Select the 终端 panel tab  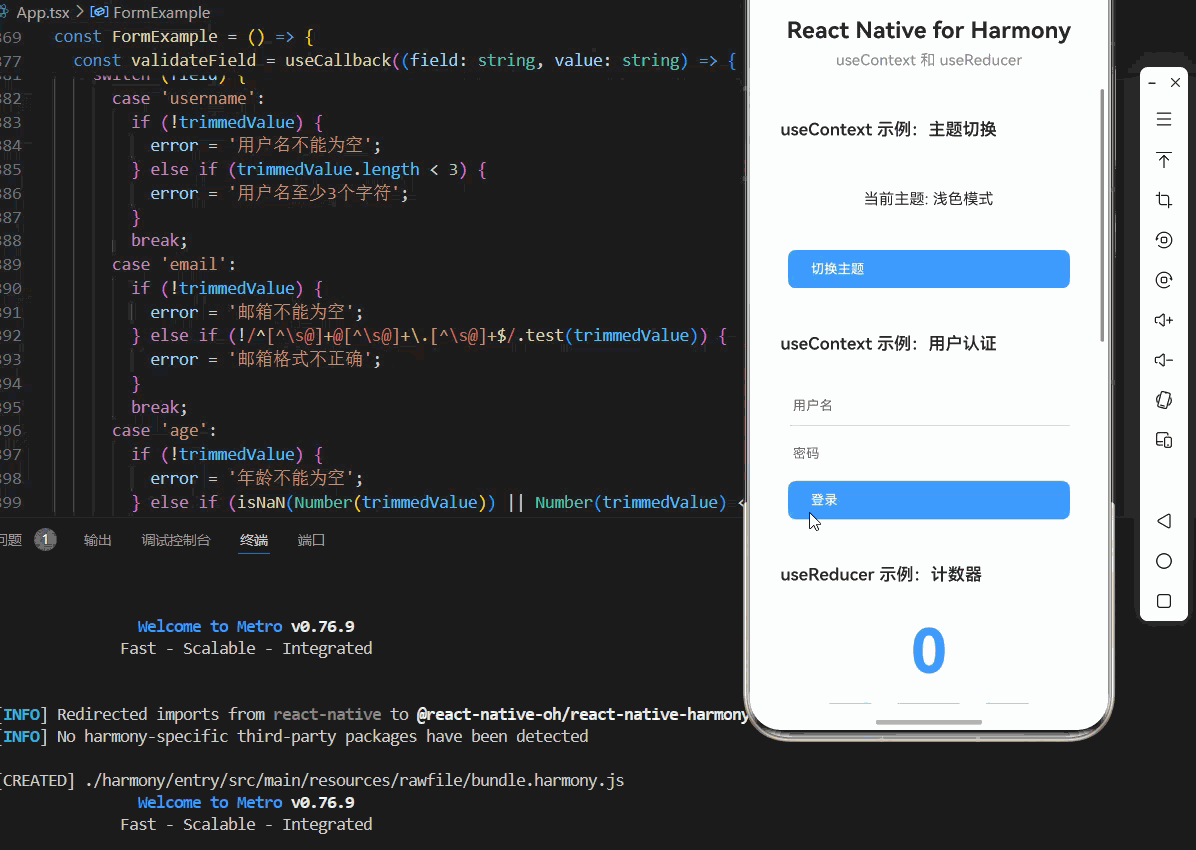(x=254, y=540)
